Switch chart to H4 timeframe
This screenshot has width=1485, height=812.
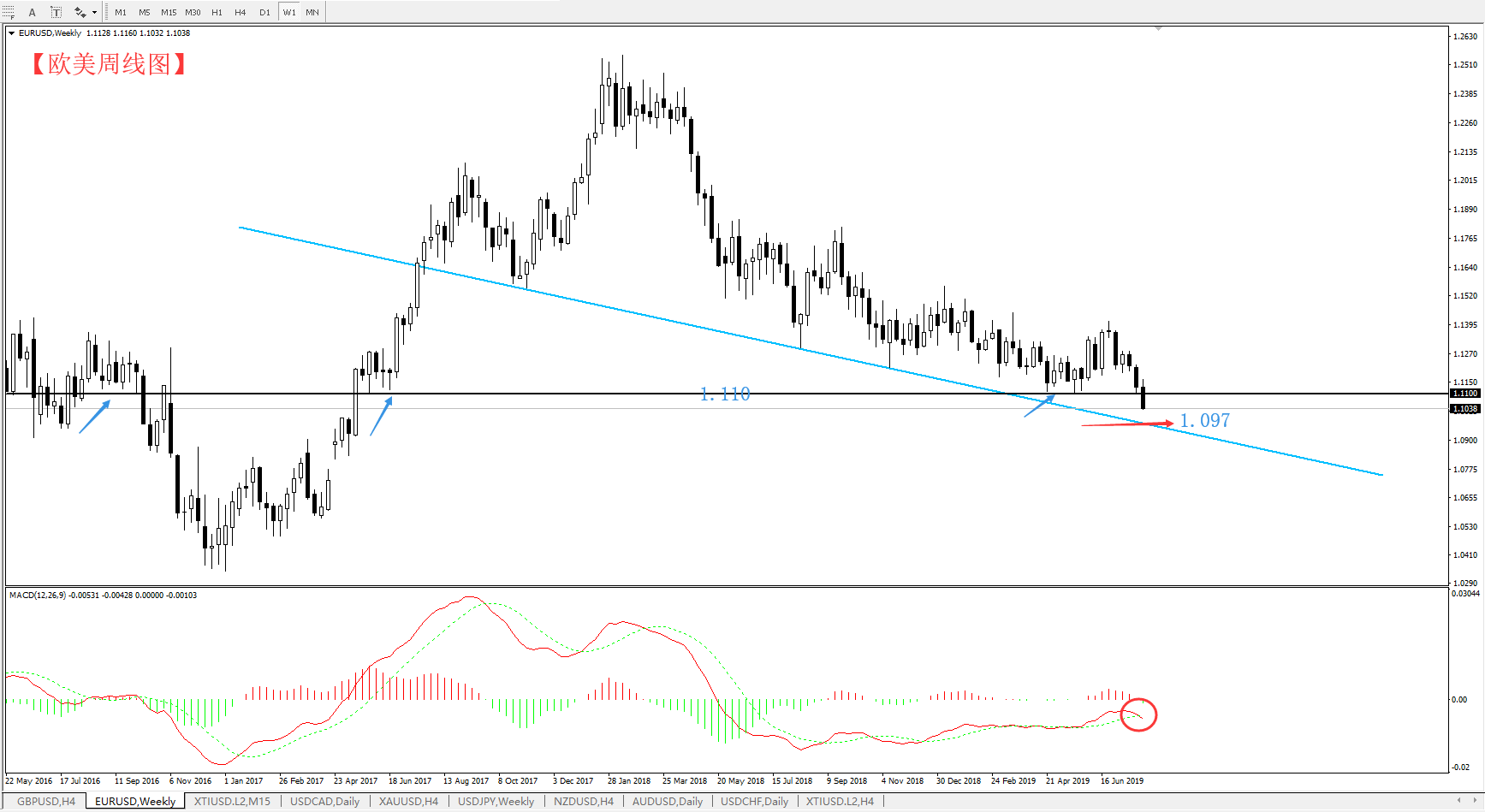click(241, 12)
